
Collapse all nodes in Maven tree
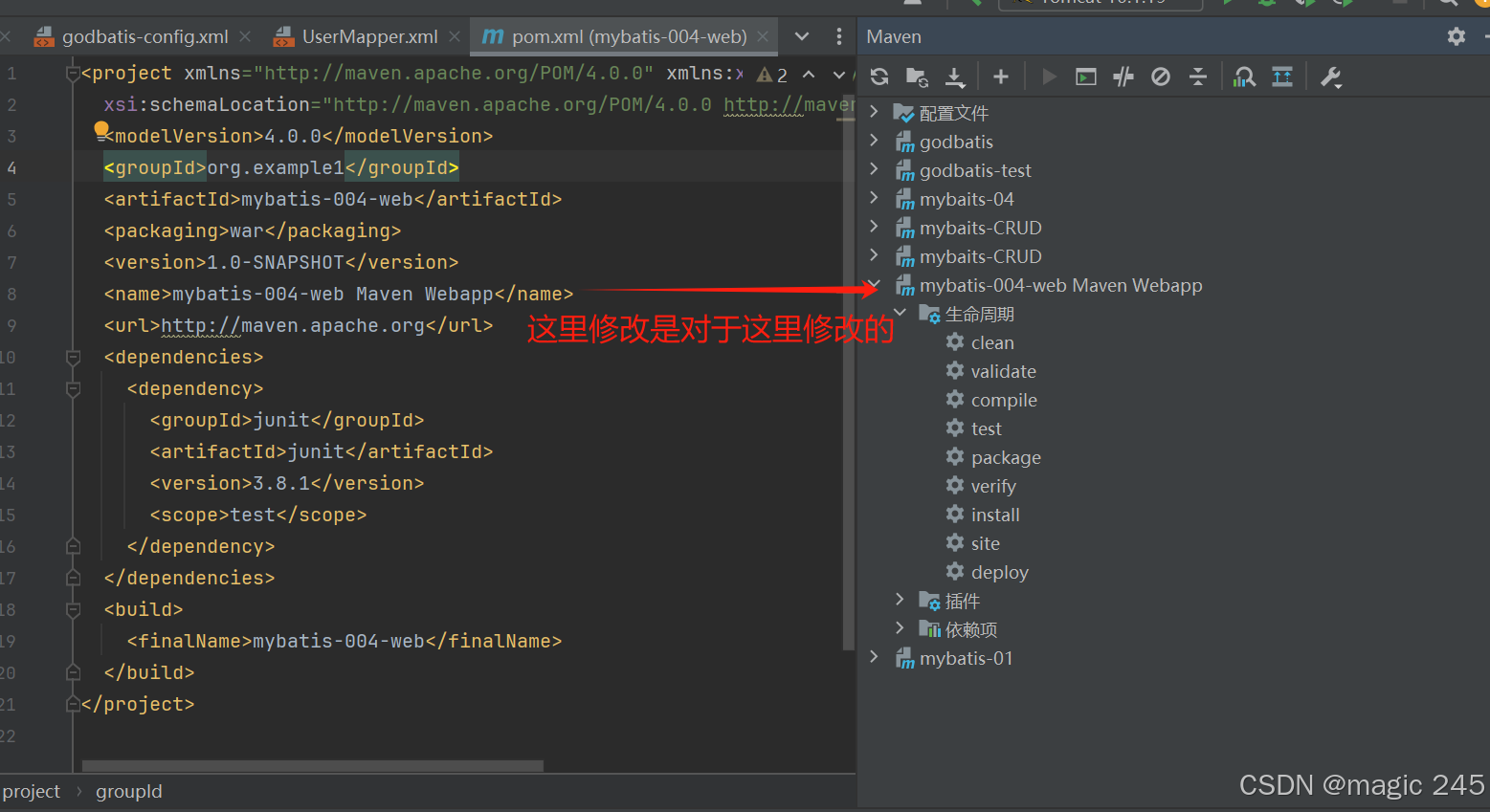[x=1198, y=77]
